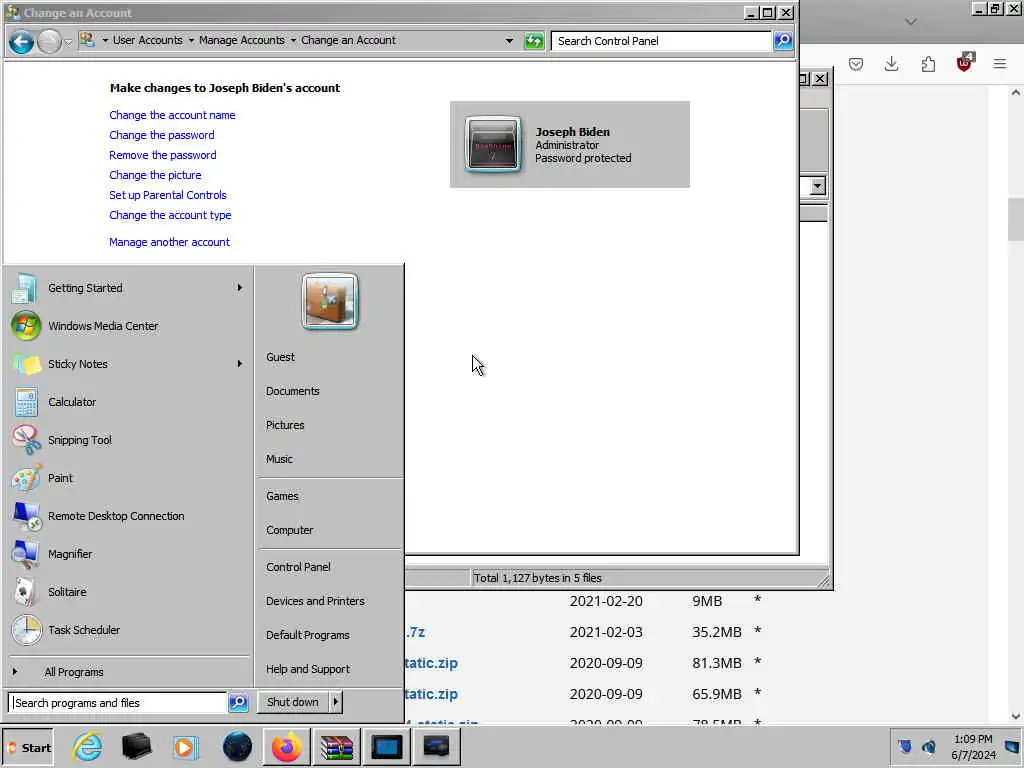Screen dimensions: 1024x768
Task: Click the Windows Media Player taskbar icon
Action: click(x=185, y=746)
